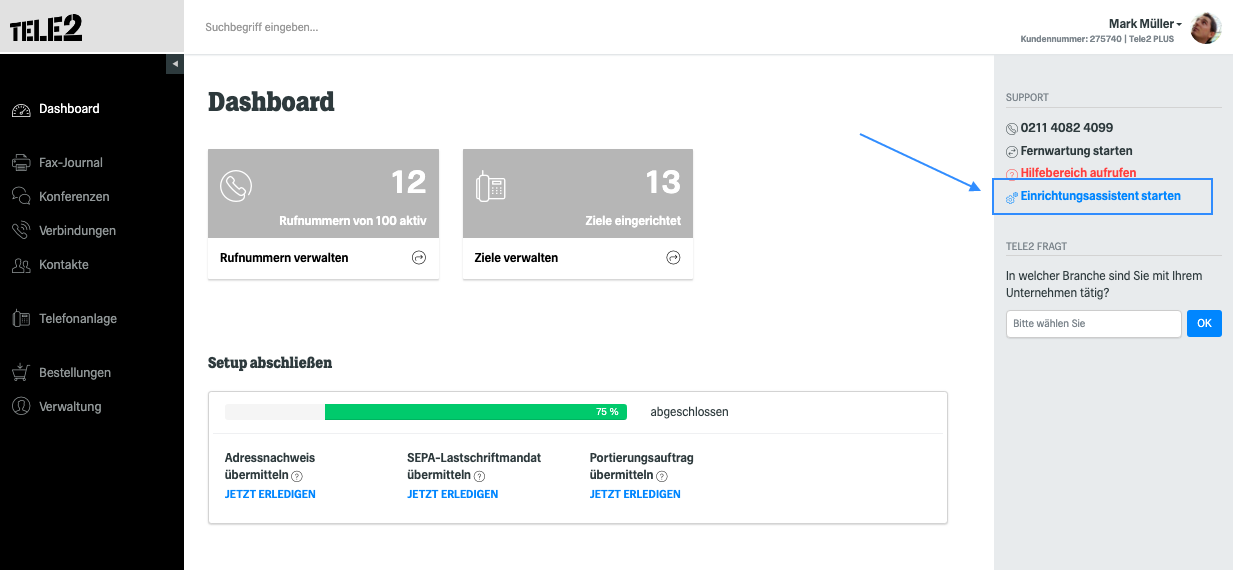
Task: Click the Dashboard gauge icon in sidebar
Action: click(21, 109)
